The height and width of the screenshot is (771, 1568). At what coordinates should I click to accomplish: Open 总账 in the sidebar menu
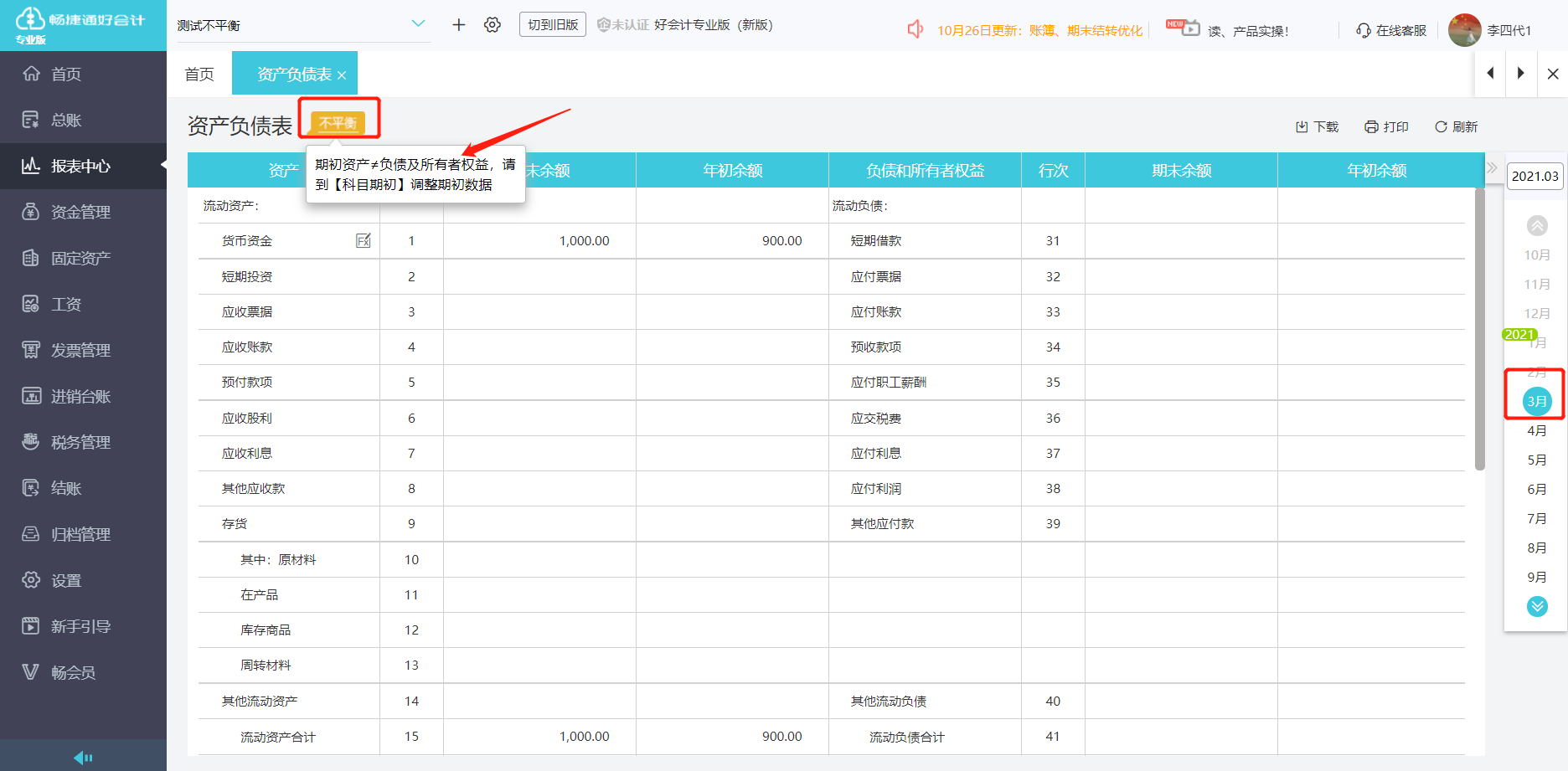[66, 121]
